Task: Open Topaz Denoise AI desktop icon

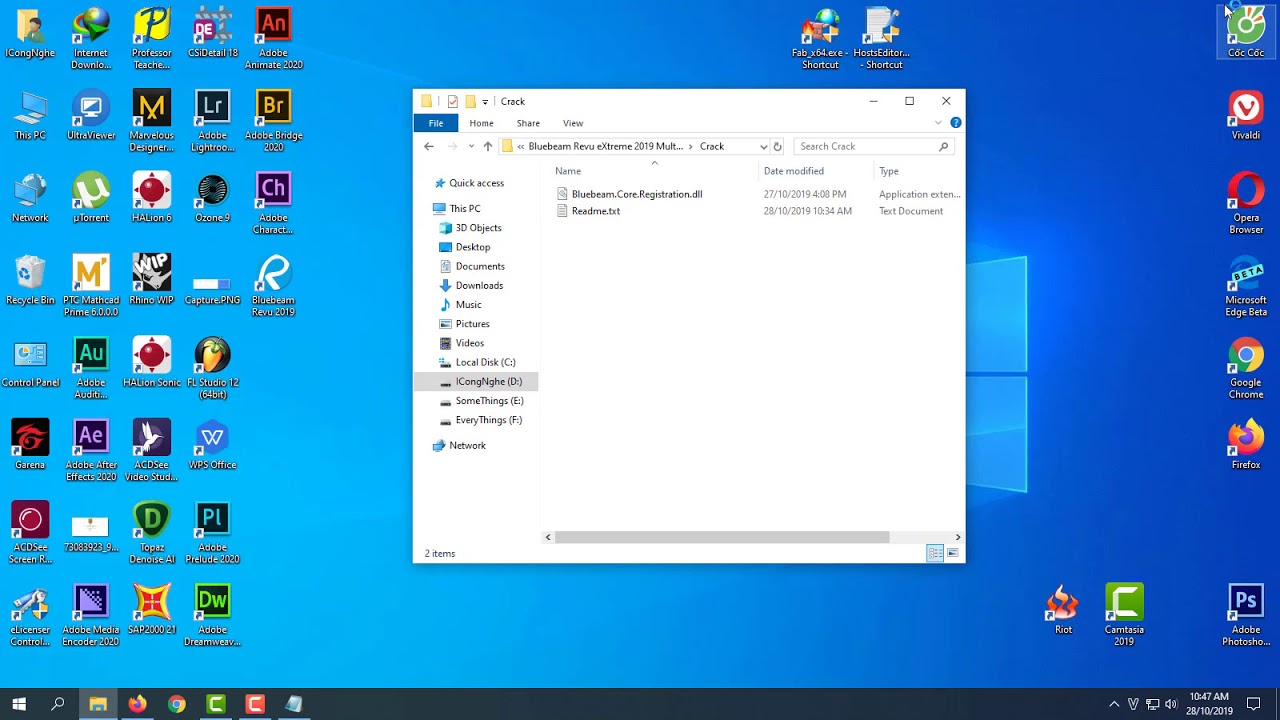Action: coord(151,533)
